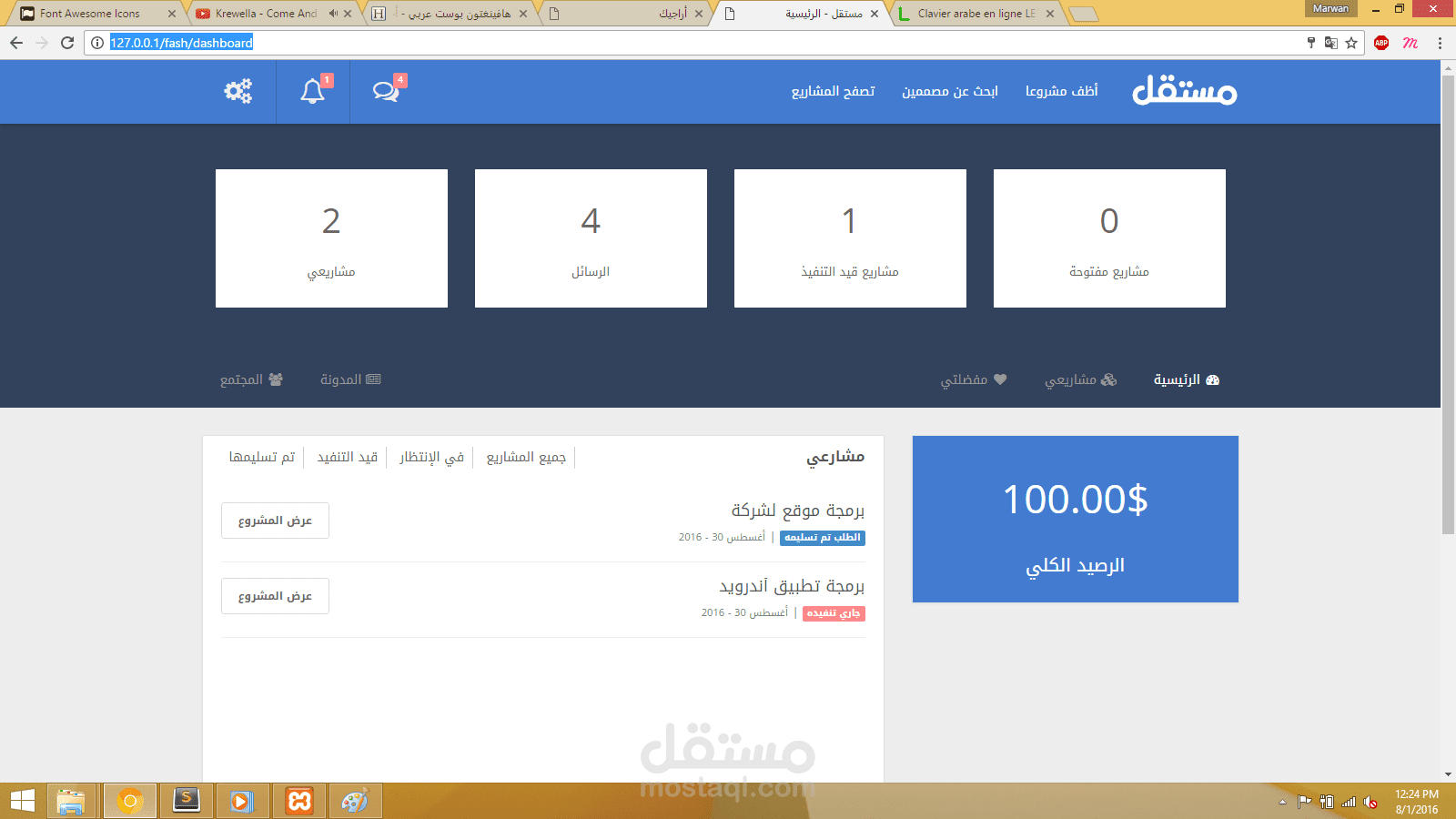Filter projects by قيد التنفيذ
The height and width of the screenshot is (819, 1456).
click(347, 457)
